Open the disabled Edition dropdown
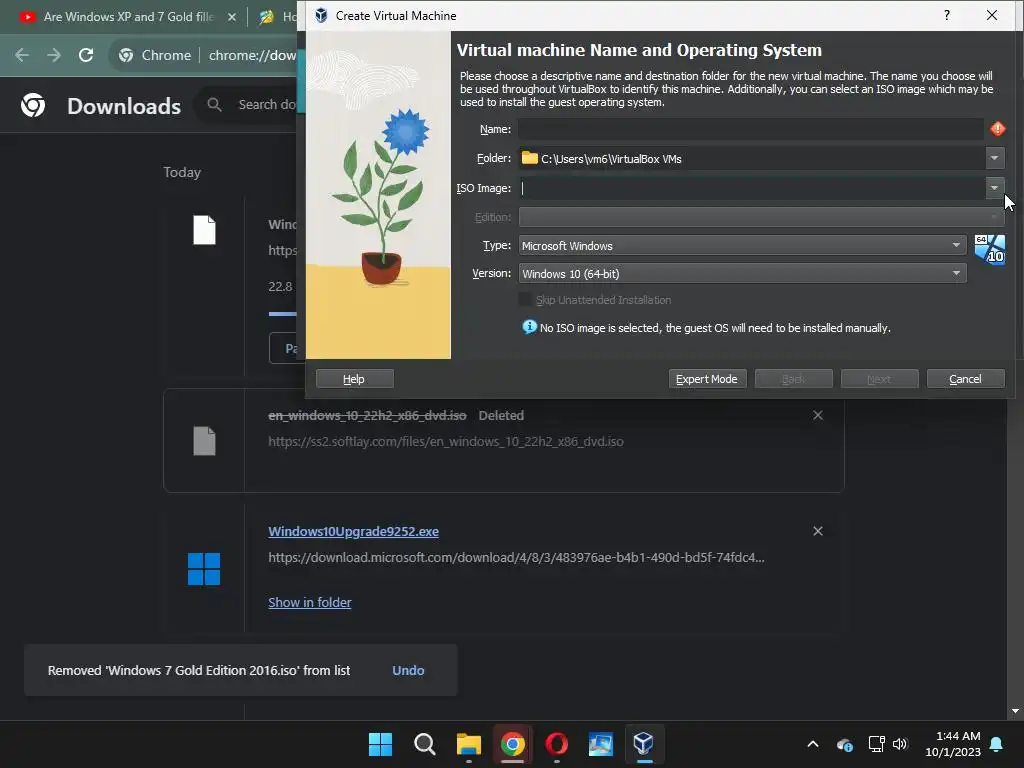This screenshot has height=768, width=1024. point(761,217)
